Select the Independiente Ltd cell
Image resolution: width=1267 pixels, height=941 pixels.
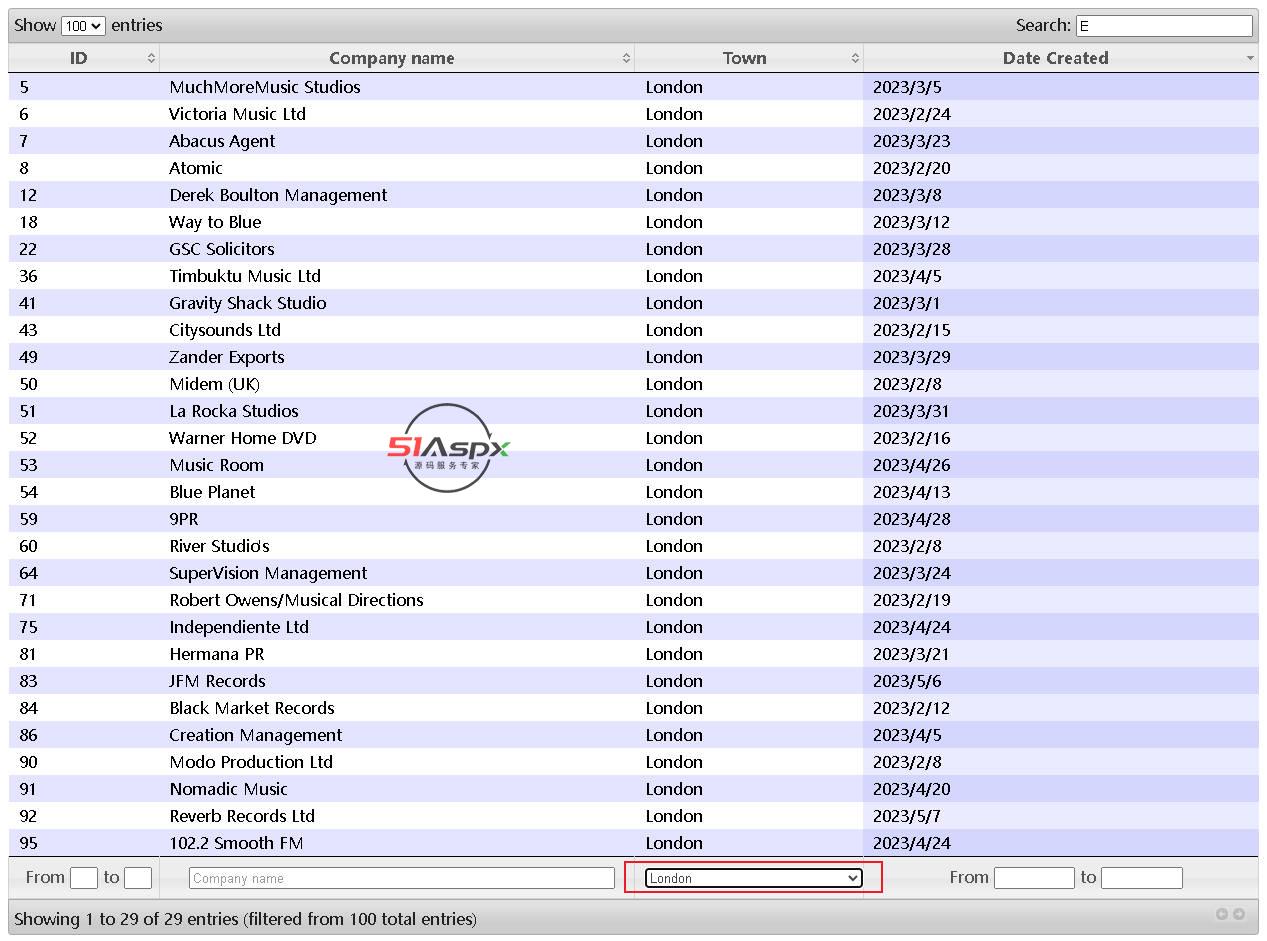coord(239,627)
